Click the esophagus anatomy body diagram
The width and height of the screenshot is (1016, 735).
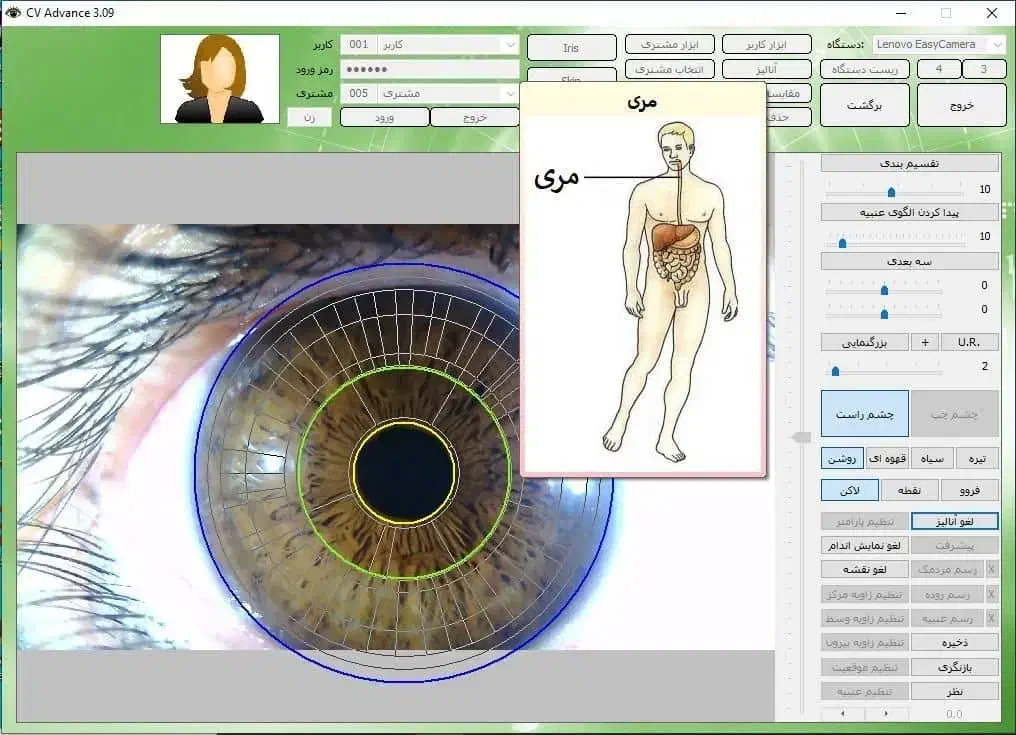coord(672,290)
